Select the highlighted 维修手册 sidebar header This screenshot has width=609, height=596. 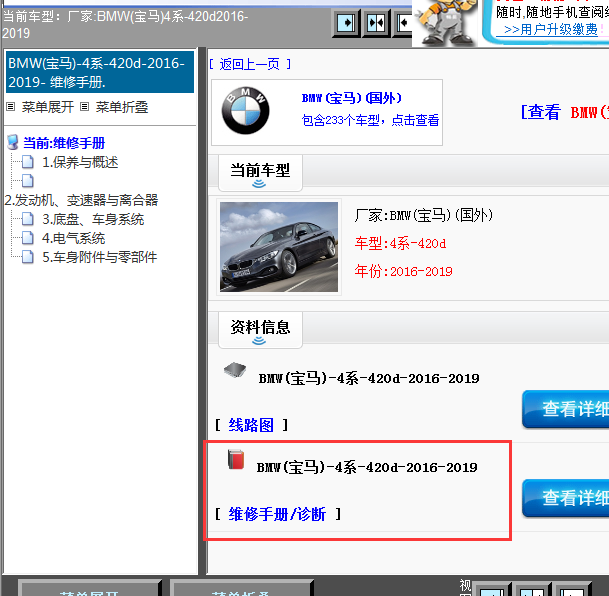100,72
